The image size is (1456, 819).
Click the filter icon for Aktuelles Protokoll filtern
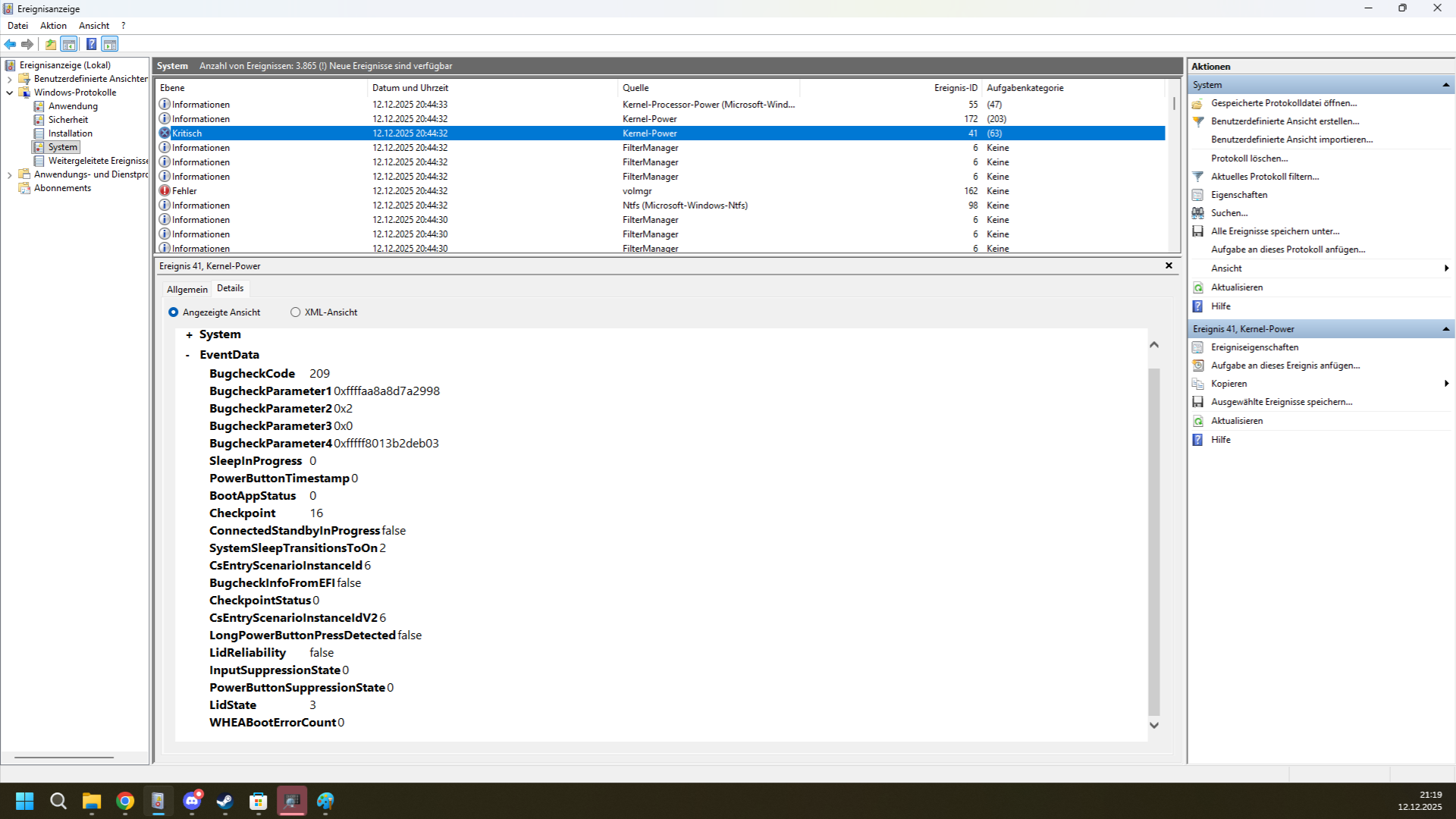(1197, 177)
